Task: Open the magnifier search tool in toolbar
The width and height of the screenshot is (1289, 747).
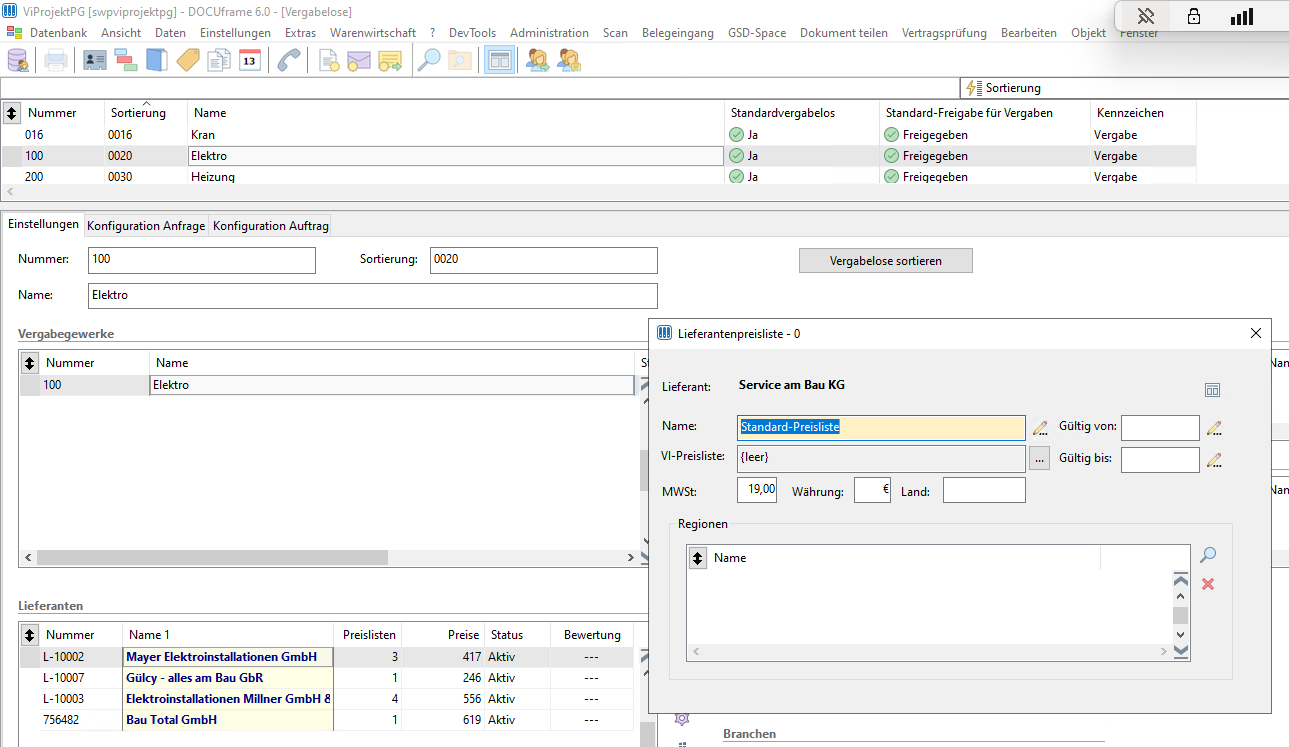Action: (x=429, y=60)
